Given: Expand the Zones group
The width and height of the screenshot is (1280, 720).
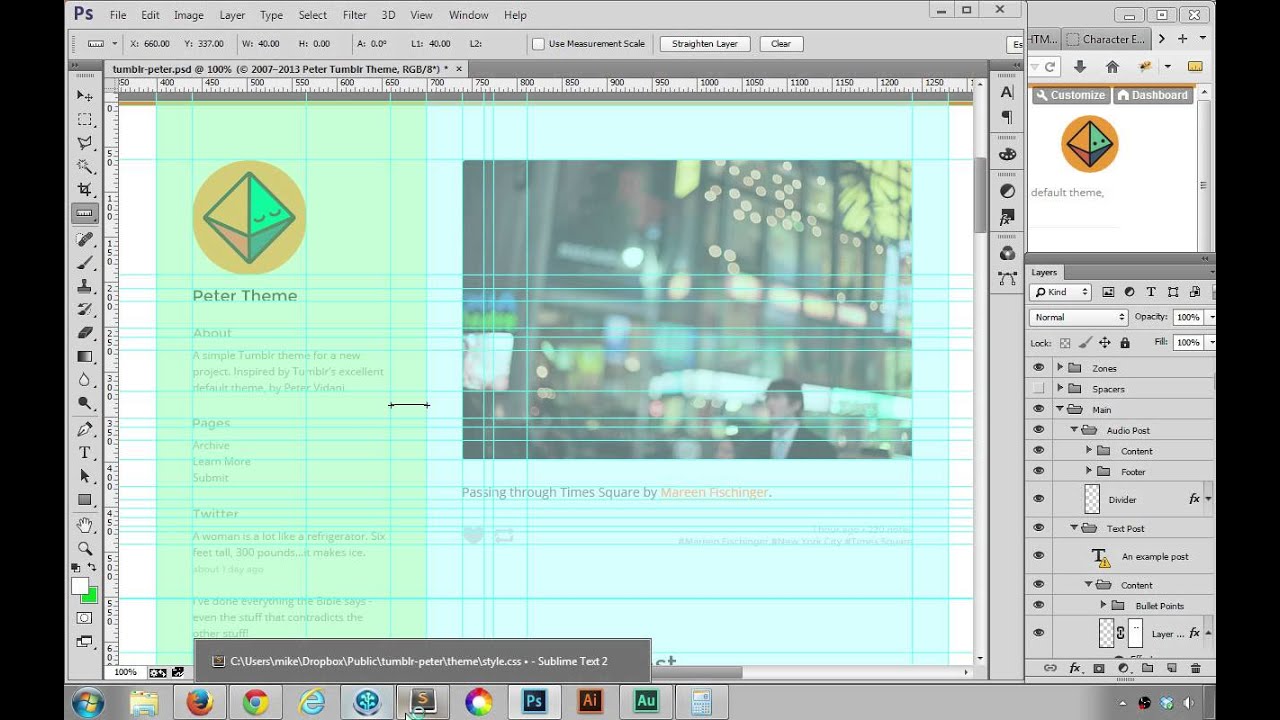Looking at the screenshot, I should 1060,368.
